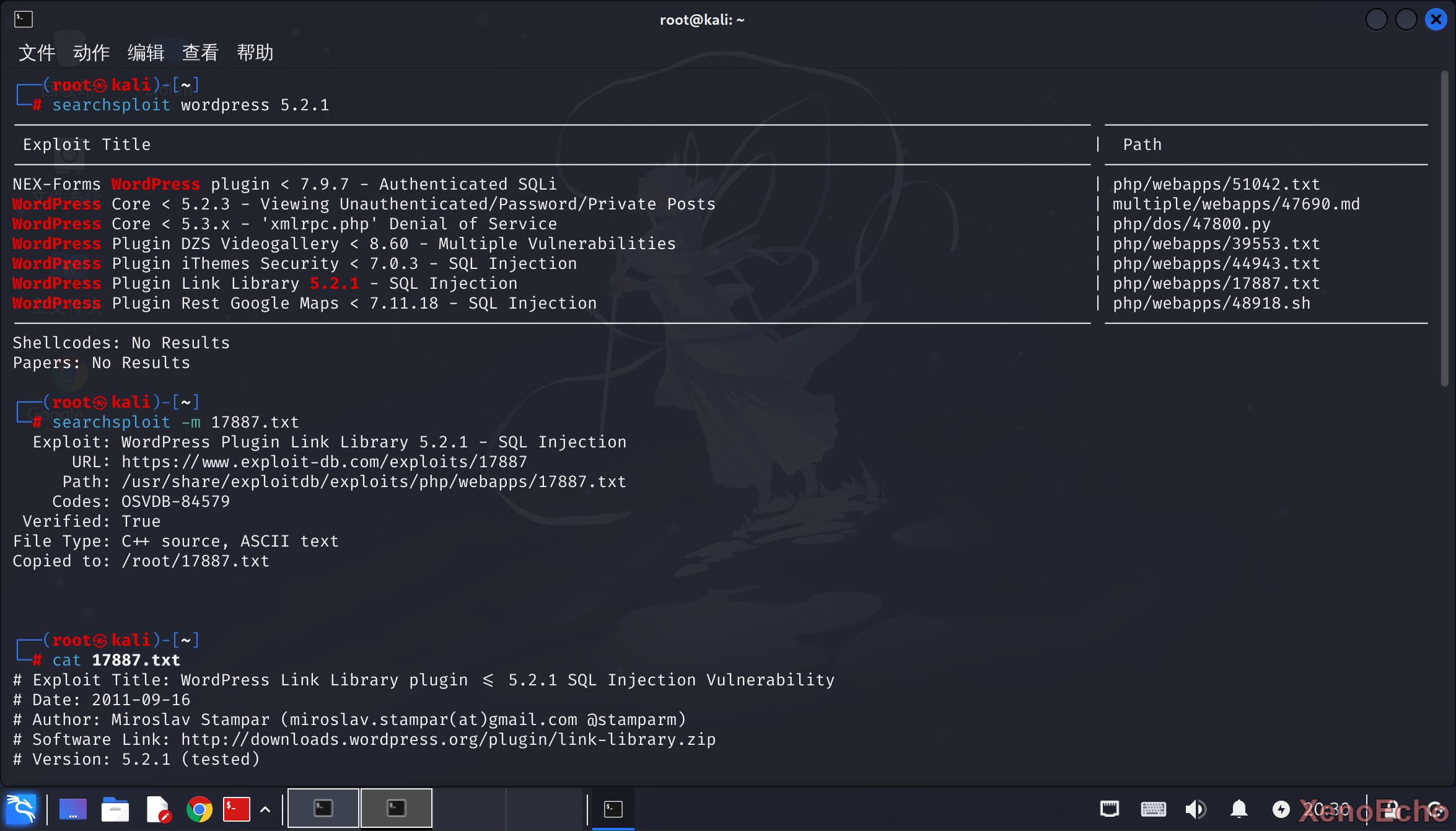Open the 编辑 menu
Screen dimensions: 1456x831
(x=146, y=53)
